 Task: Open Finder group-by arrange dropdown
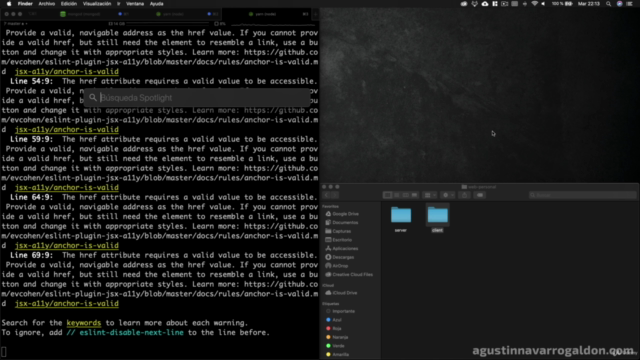(x=429, y=195)
